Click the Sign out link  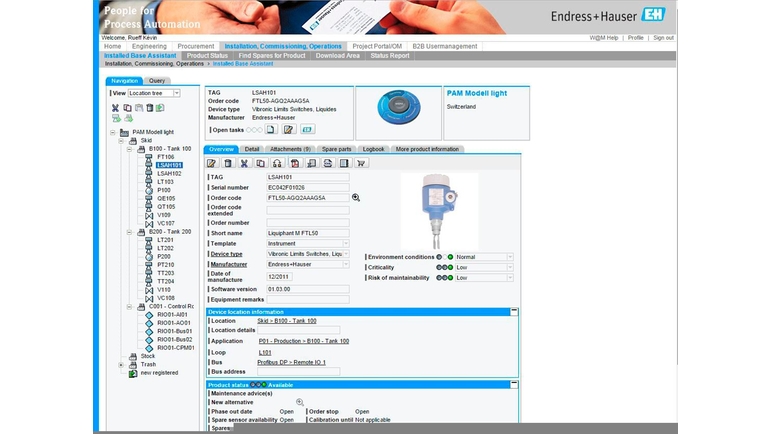[663, 38]
